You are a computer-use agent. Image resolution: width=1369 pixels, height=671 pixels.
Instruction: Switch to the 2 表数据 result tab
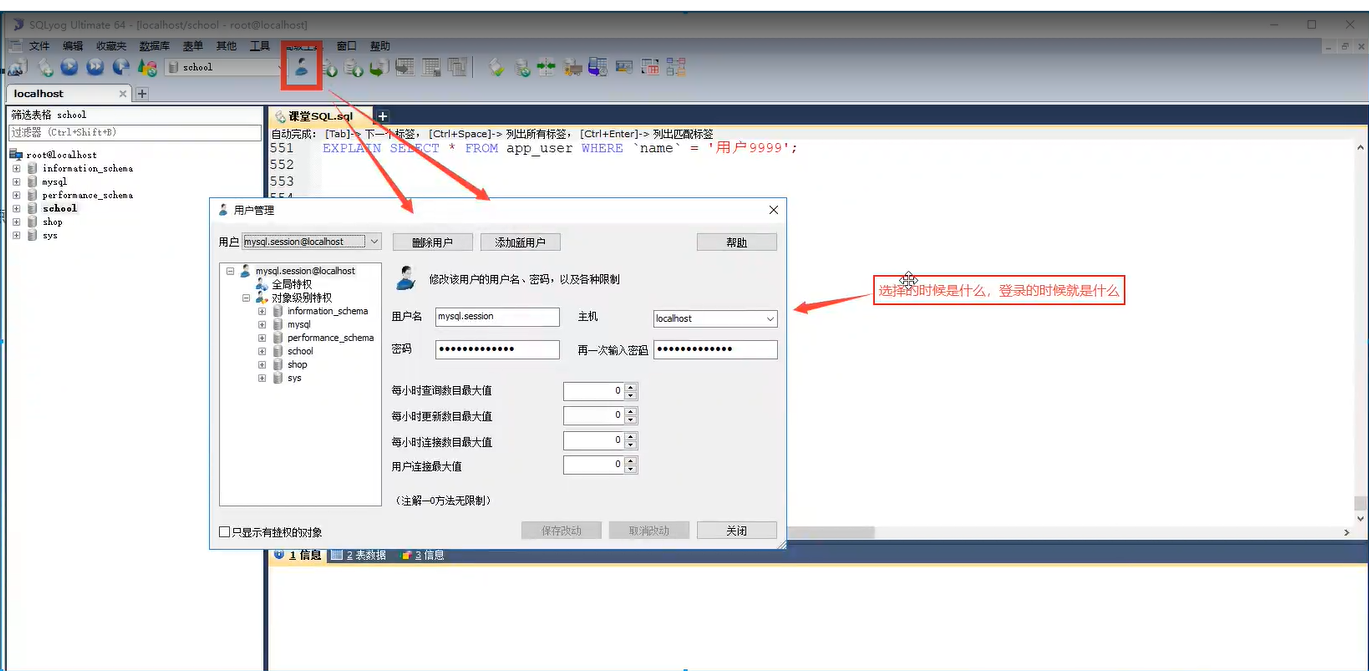(x=358, y=555)
